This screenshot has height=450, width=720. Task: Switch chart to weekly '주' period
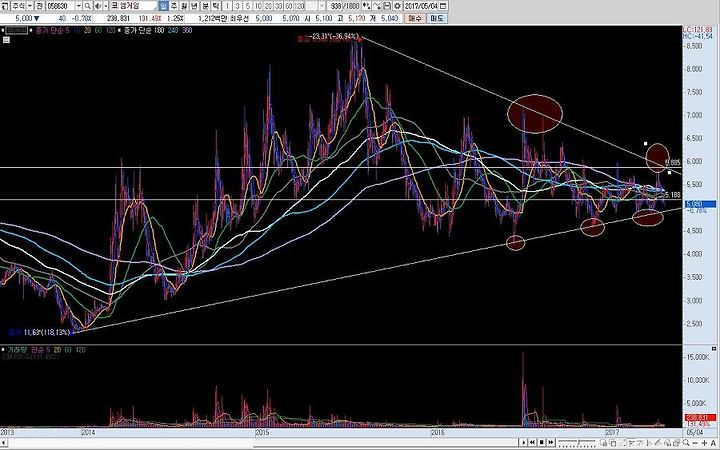click(x=174, y=6)
